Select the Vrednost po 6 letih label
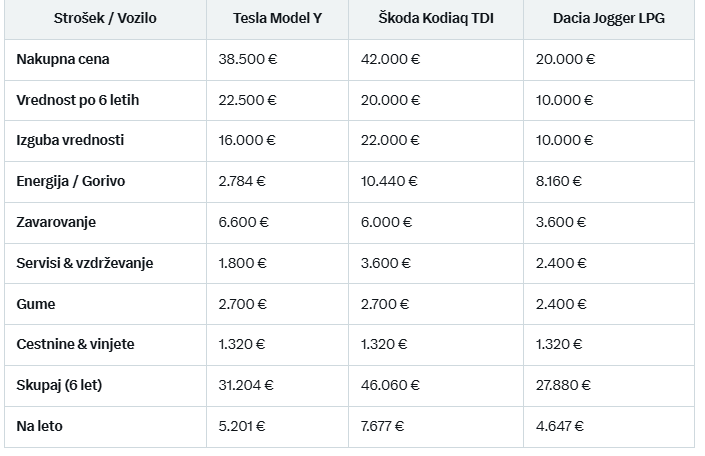Image resolution: width=705 pixels, height=456 pixels. pos(78,100)
